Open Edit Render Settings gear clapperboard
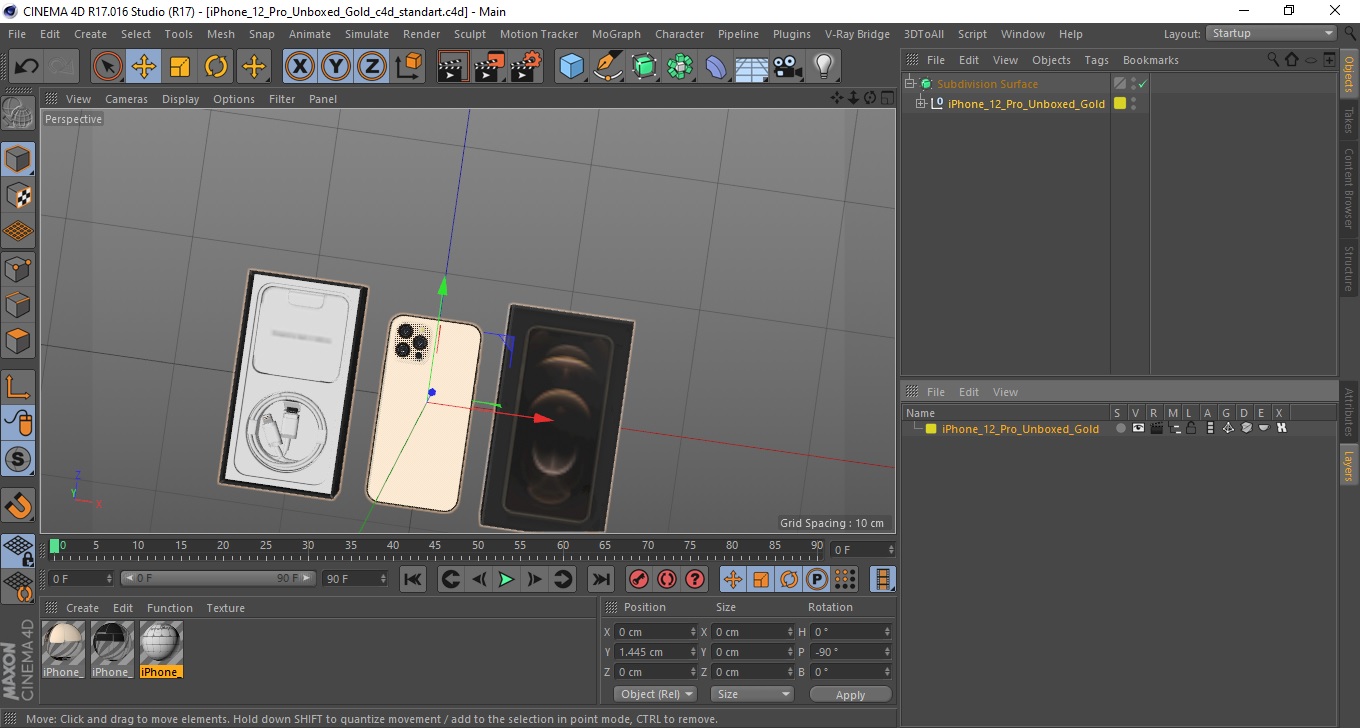1360x728 pixels. tap(525, 67)
